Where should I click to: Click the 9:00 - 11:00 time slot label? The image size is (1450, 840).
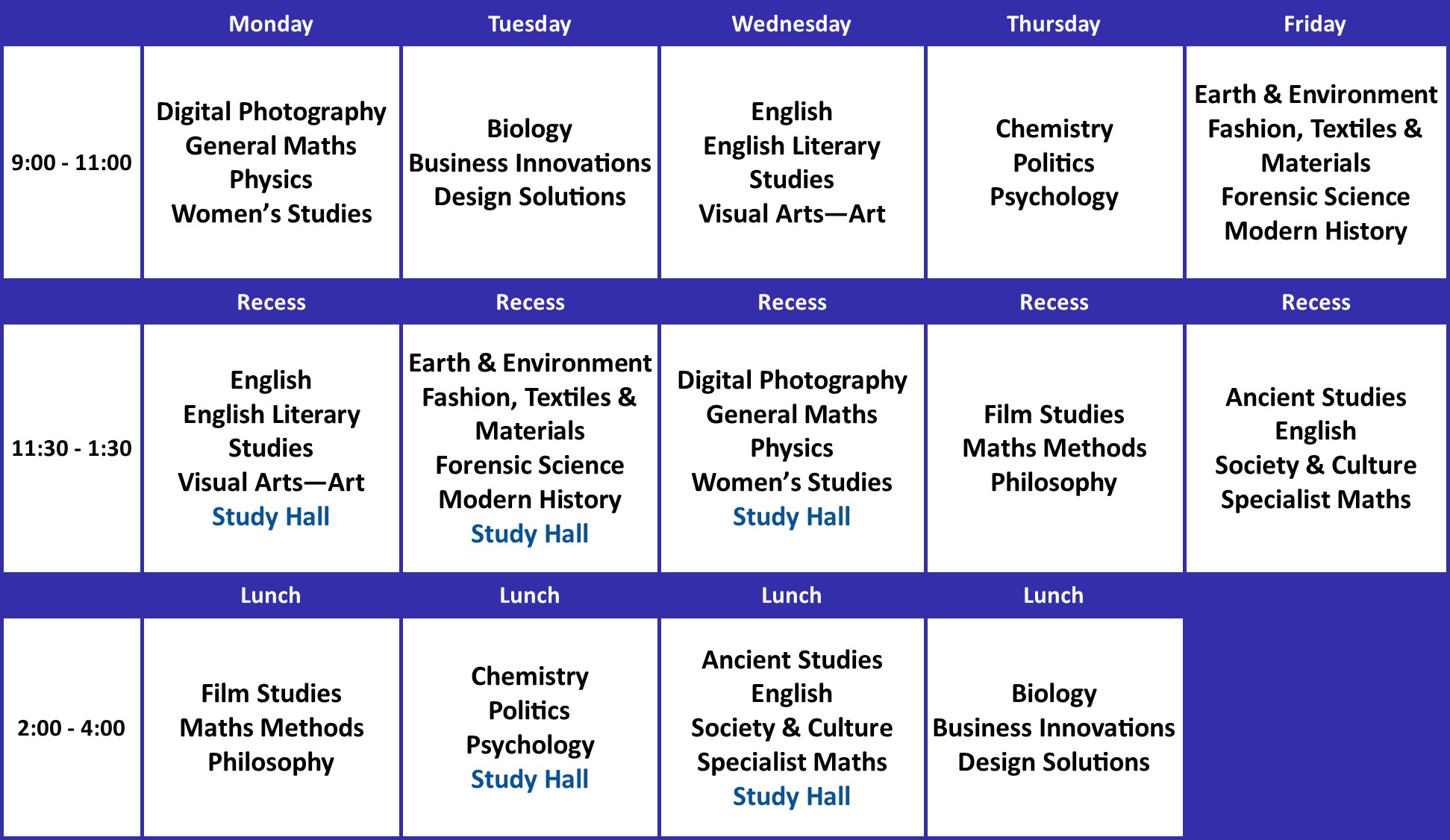point(72,163)
